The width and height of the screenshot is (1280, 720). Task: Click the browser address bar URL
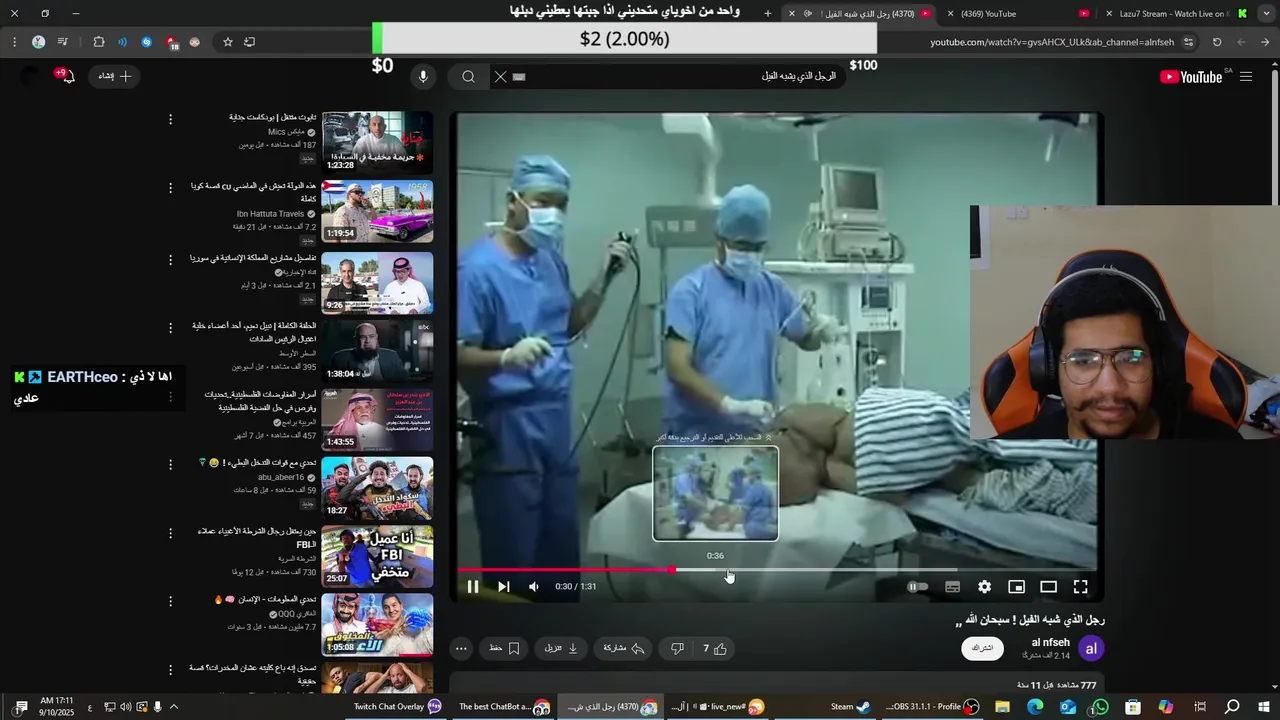(x=1052, y=42)
